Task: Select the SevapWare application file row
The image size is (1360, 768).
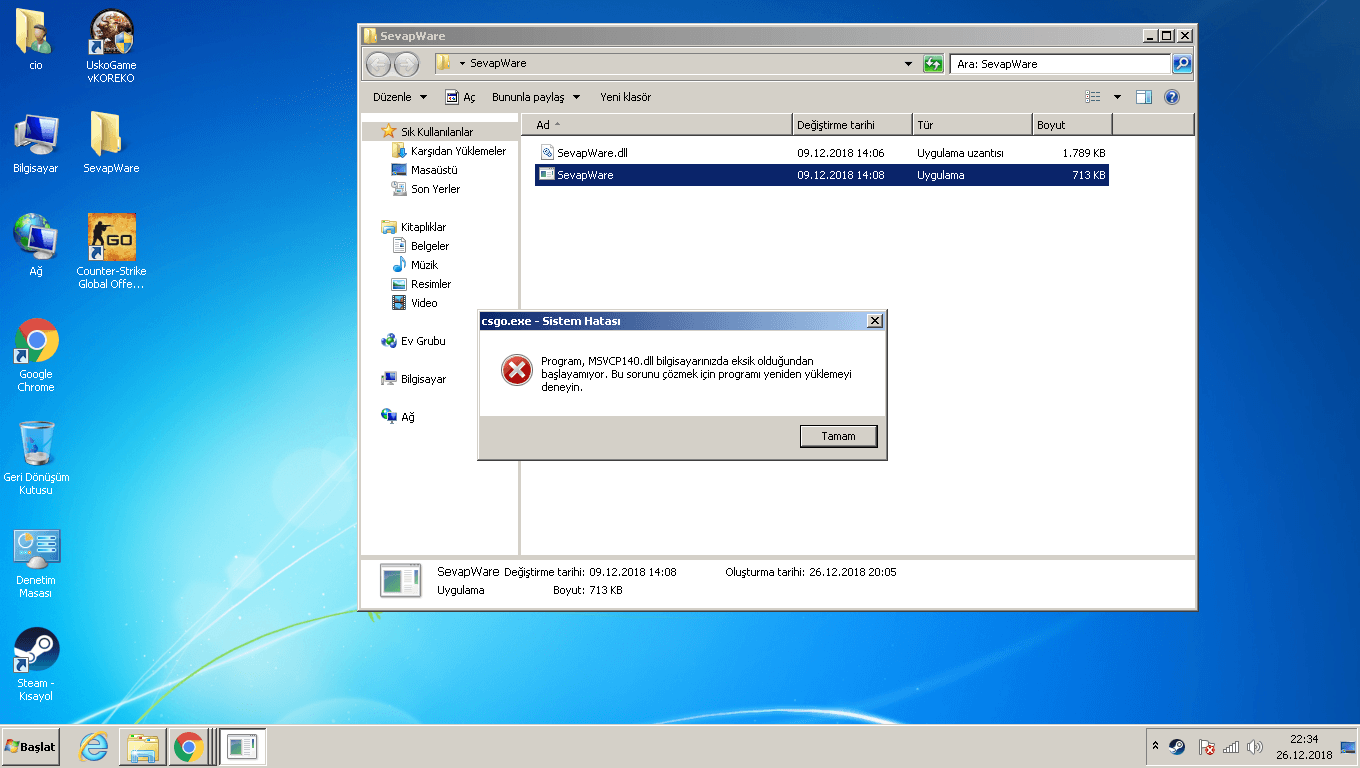Action: [822, 175]
